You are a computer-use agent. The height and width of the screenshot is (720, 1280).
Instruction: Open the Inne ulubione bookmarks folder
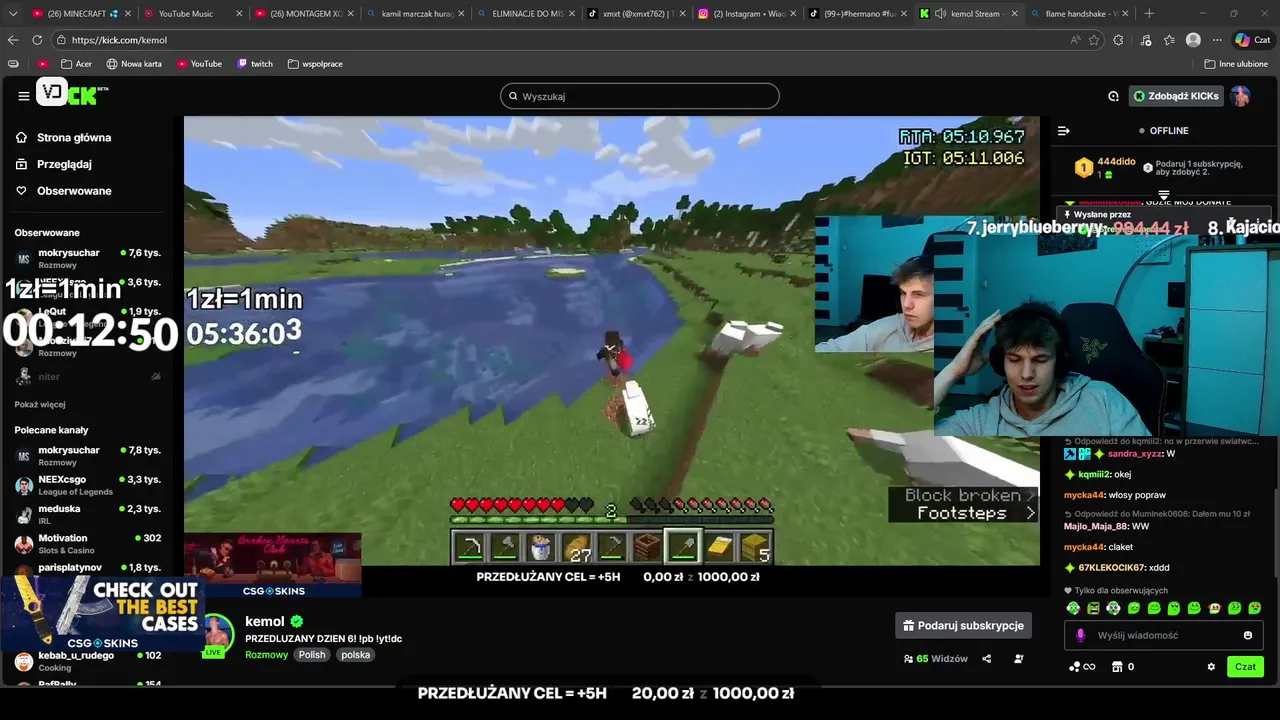click(x=1237, y=64)
